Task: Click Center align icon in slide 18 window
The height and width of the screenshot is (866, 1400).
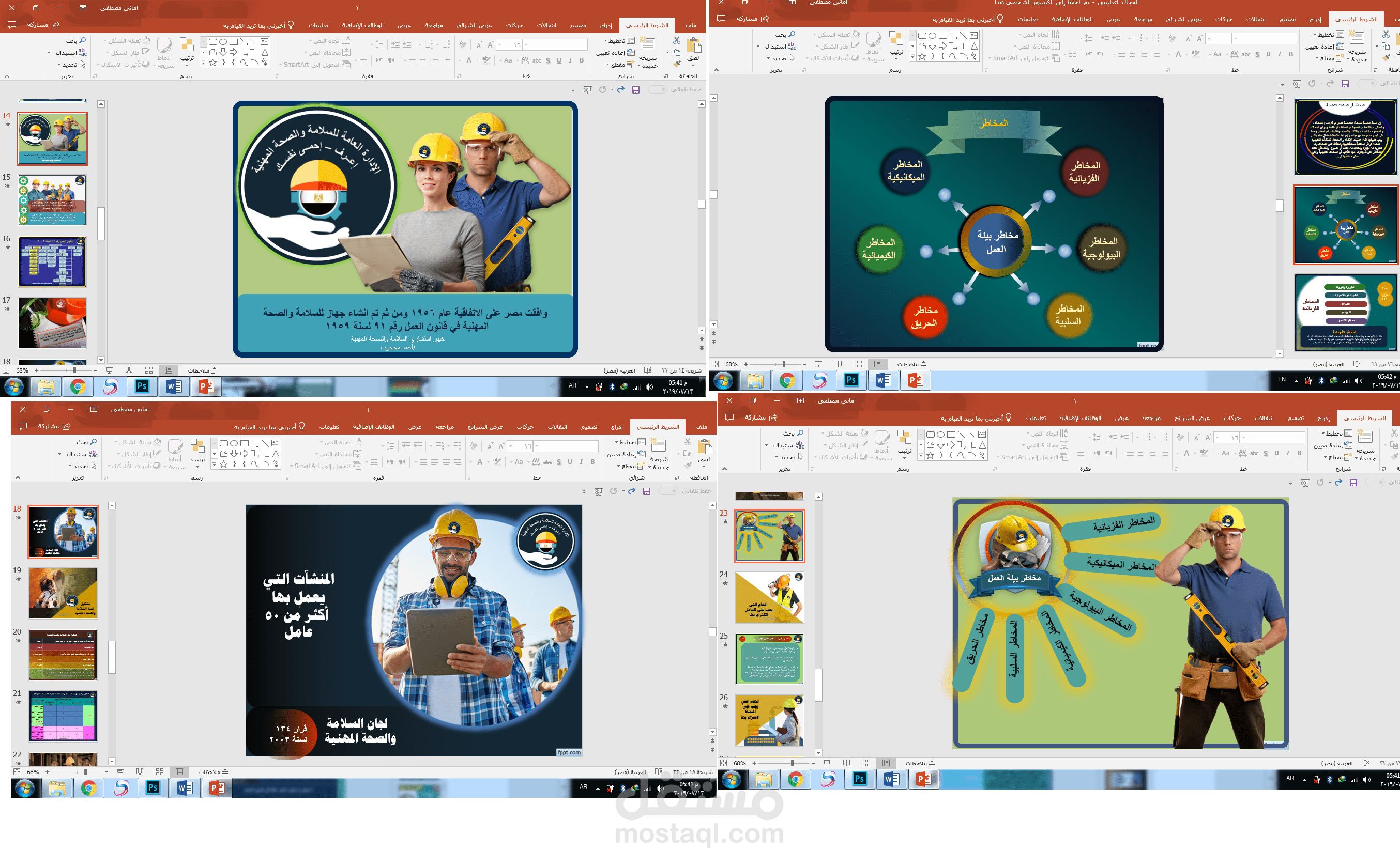Action: coord(446,461)
